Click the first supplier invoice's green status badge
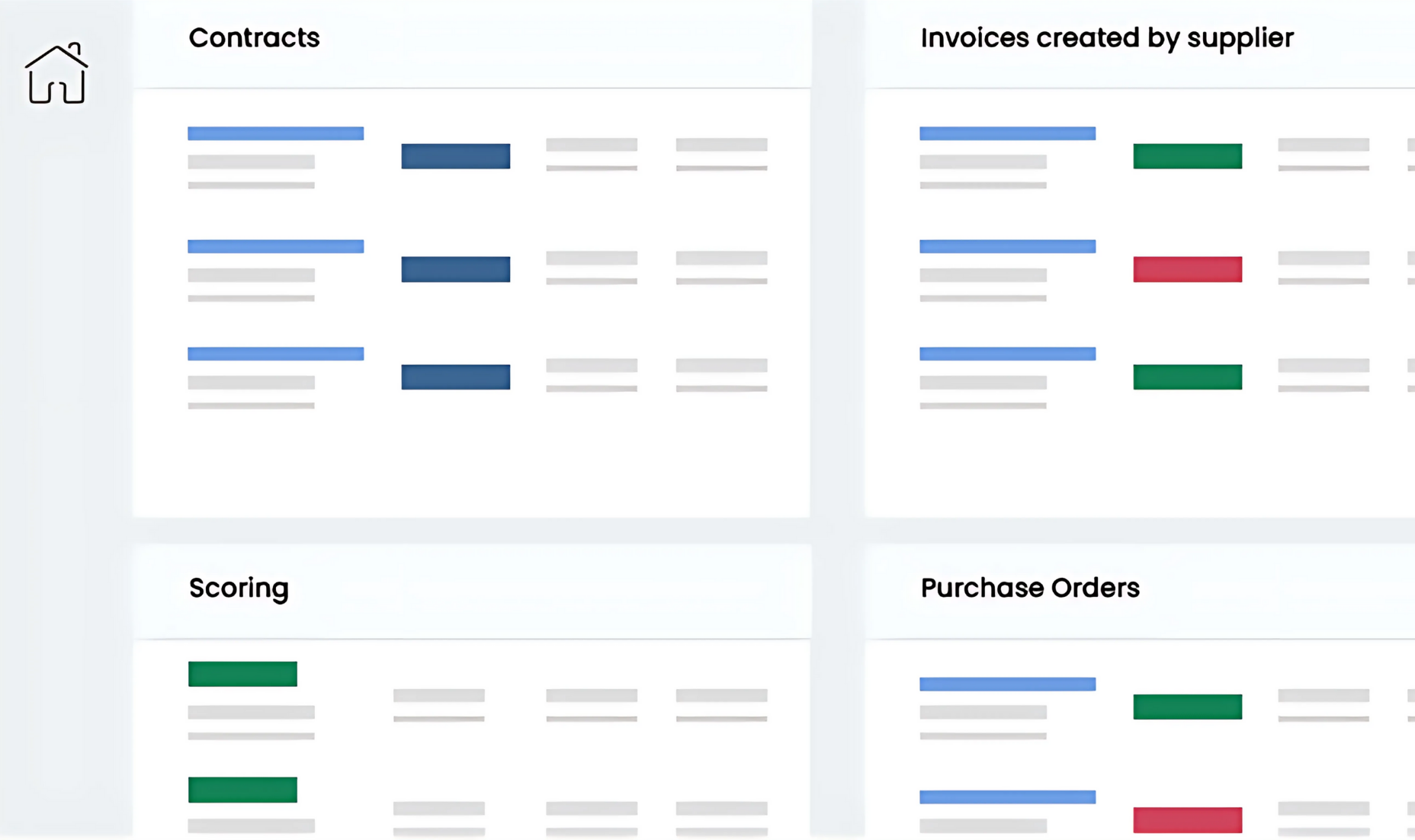Viewport: 1415px width, 840px height. point(1187,156)
